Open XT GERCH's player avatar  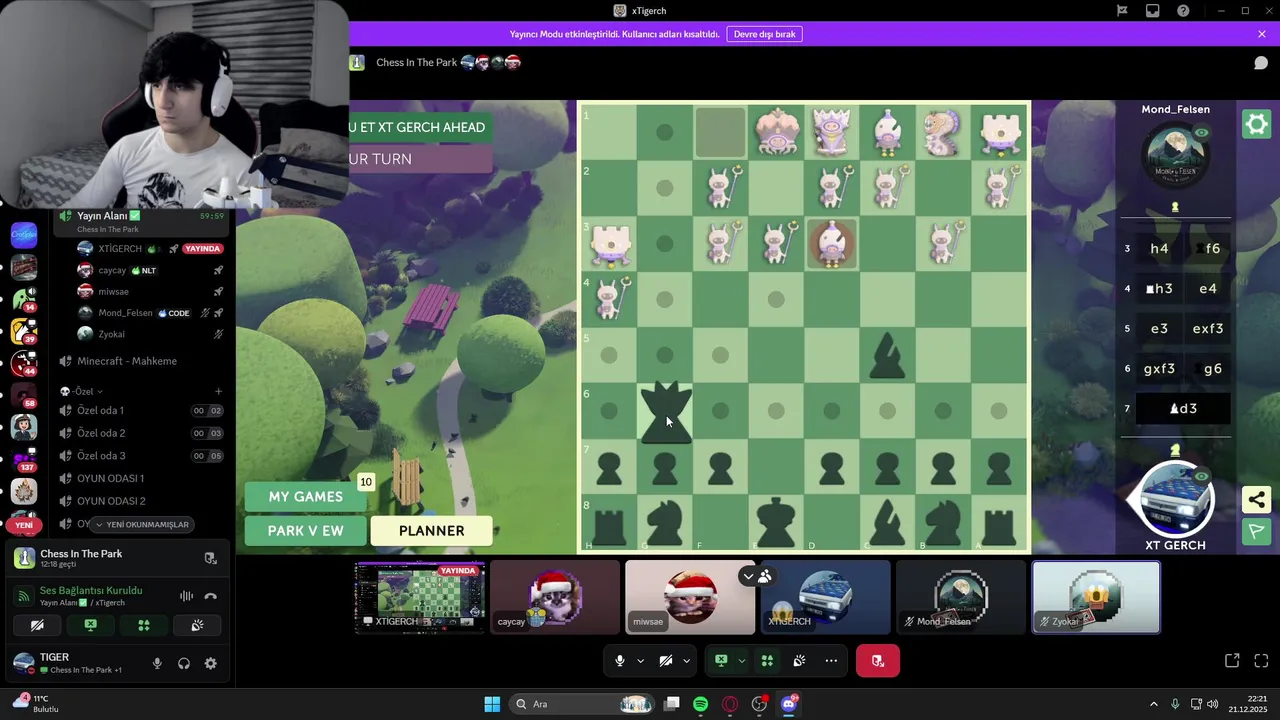coord(1175,497)
